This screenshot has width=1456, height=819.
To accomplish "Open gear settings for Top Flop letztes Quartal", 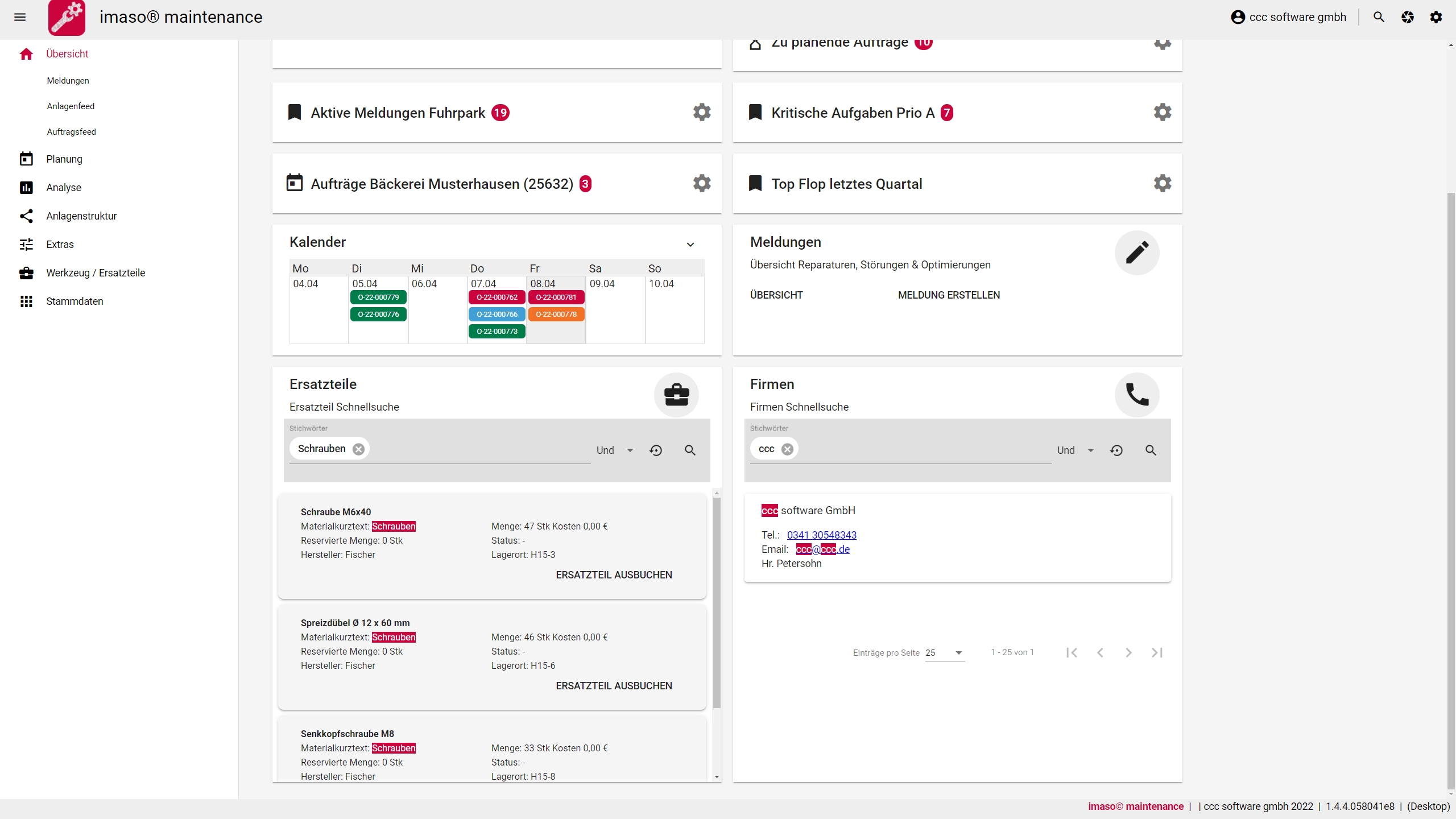I will coord(1163,183).
